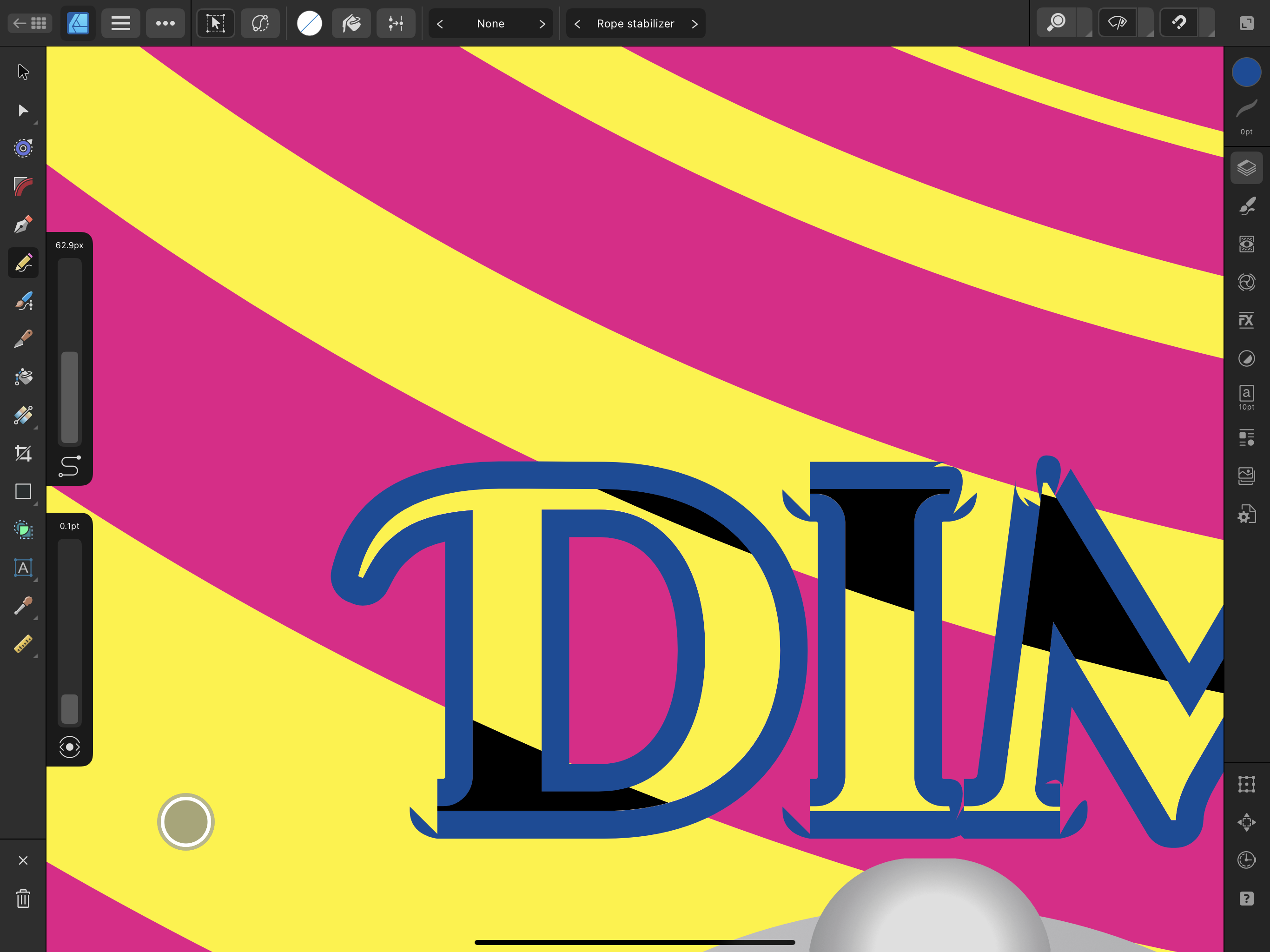This screenshot has height=952, width=1270.
Task: Toggle use fill option
Action: pos(351,24)
